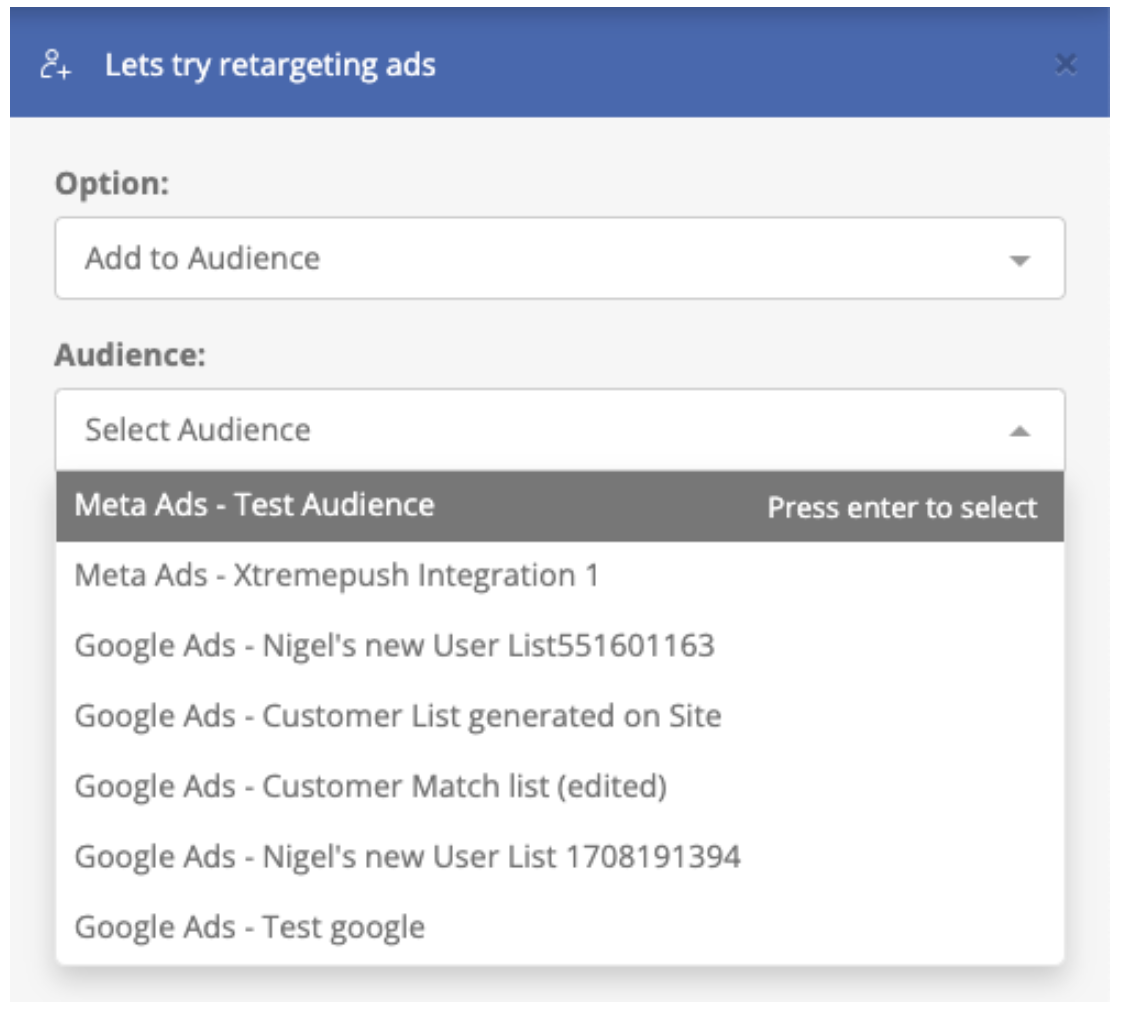Select Meta Ads - Test Audience
Screen dimensions: 1124x1014
(x=255, y=505)
